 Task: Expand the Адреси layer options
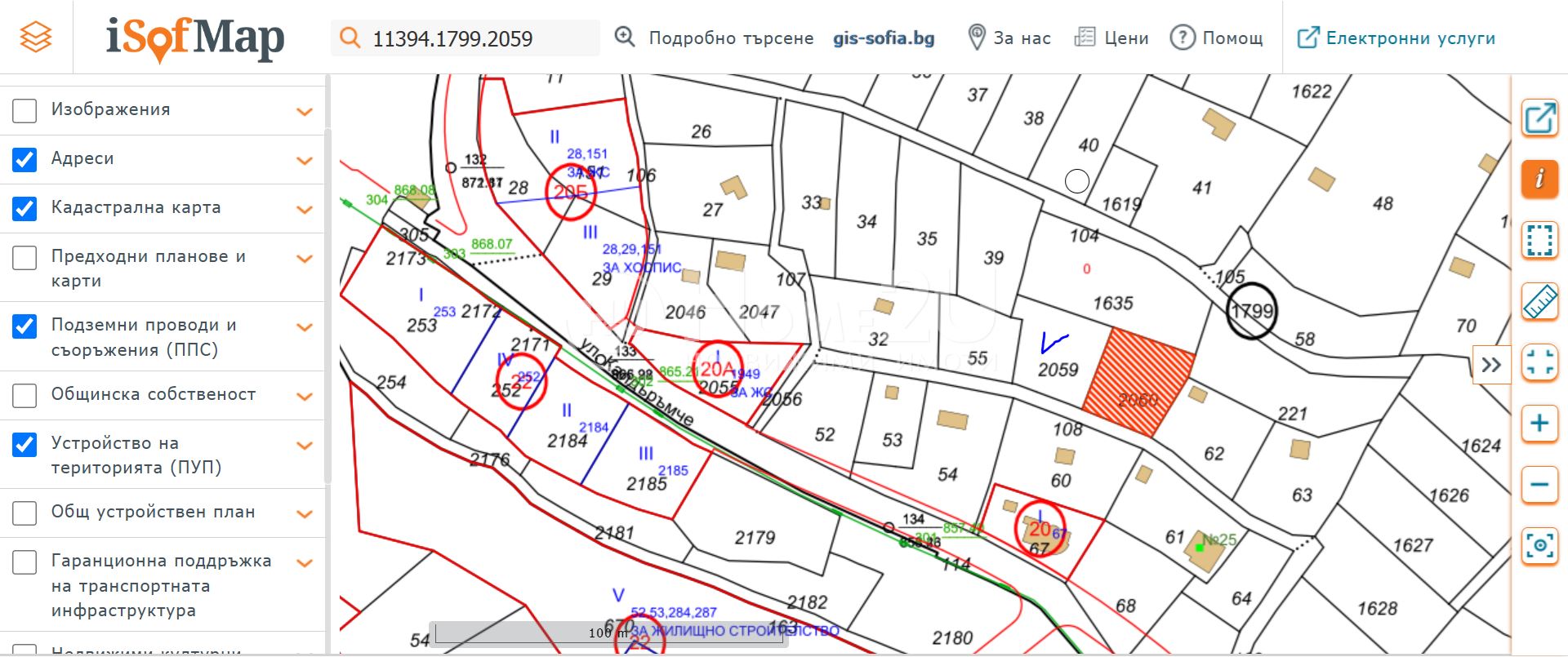coord(305,160)
